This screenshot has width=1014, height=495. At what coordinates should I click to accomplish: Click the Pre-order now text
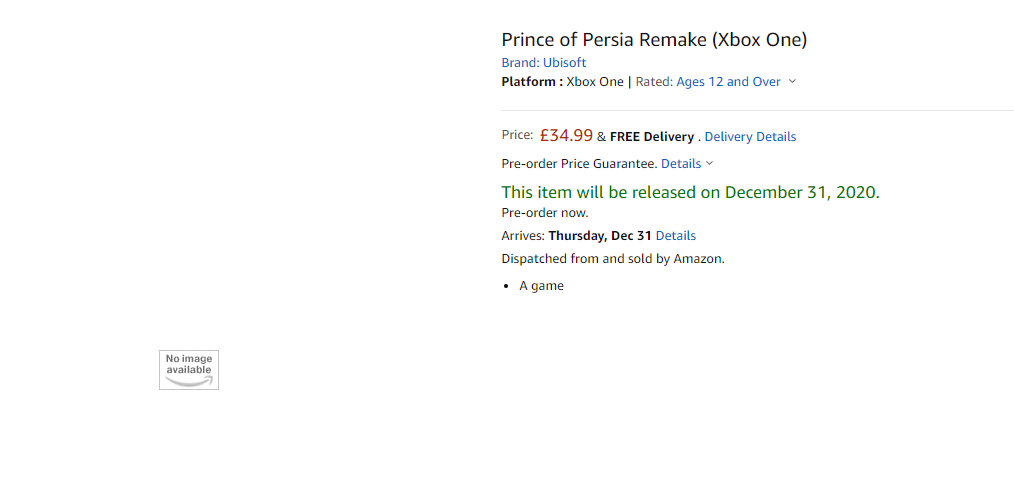point(545,212)
